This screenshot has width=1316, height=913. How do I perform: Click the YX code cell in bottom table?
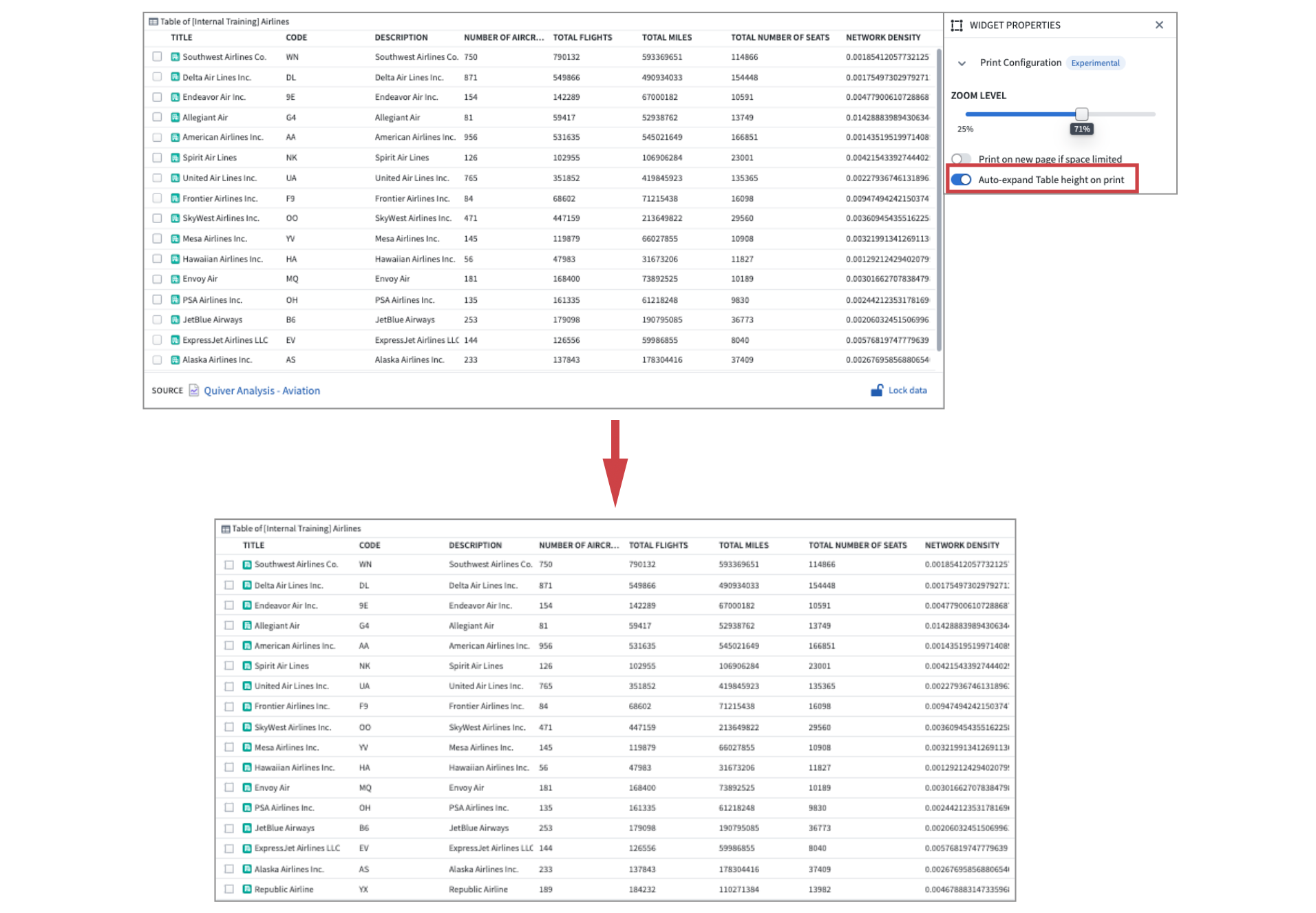pos(363,889)
